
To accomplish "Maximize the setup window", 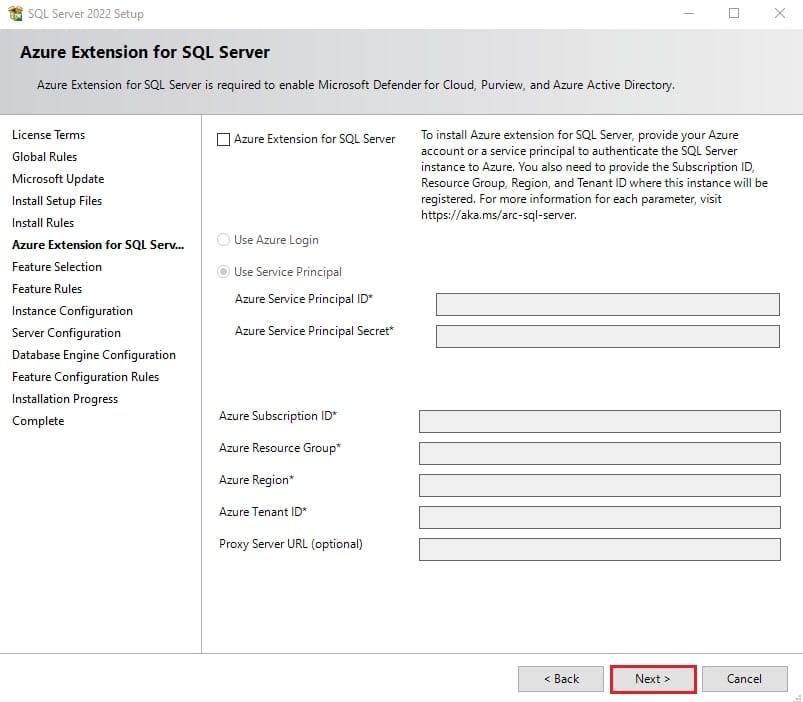I will pos(734,13).
